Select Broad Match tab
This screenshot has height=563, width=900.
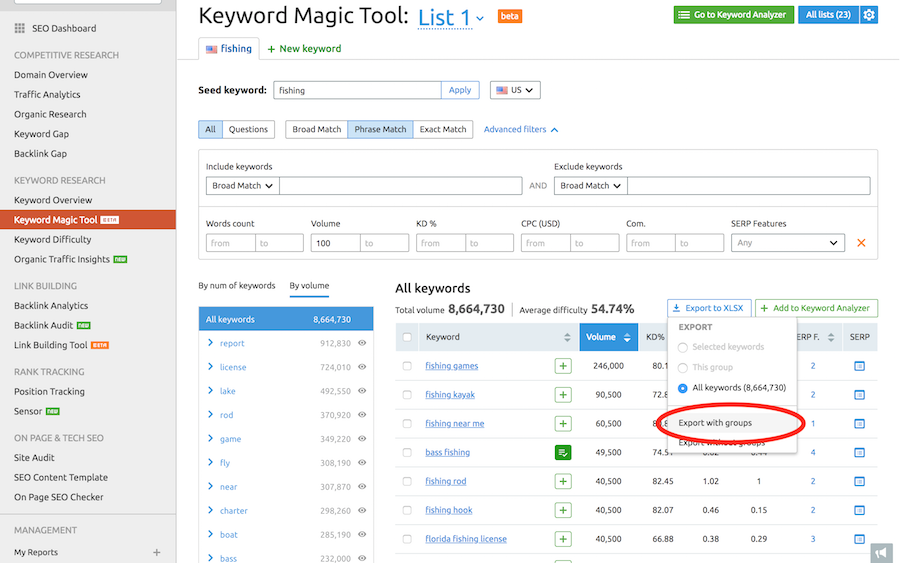[316, 130]
